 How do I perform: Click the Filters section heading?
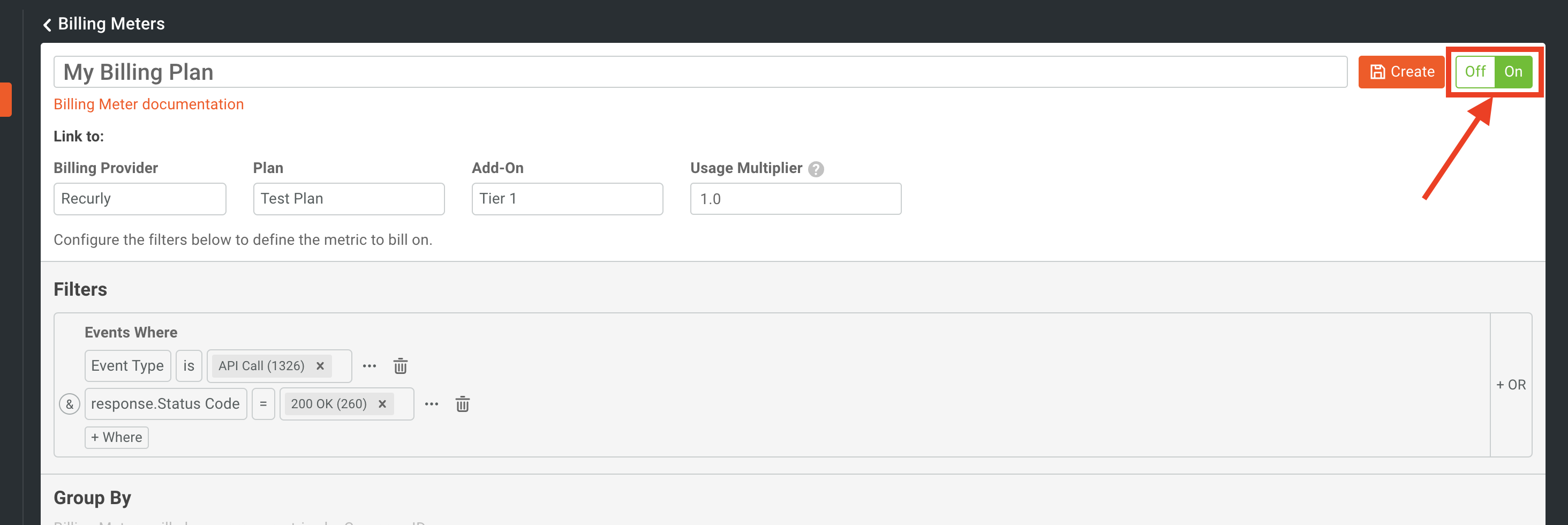pos(80,289)
